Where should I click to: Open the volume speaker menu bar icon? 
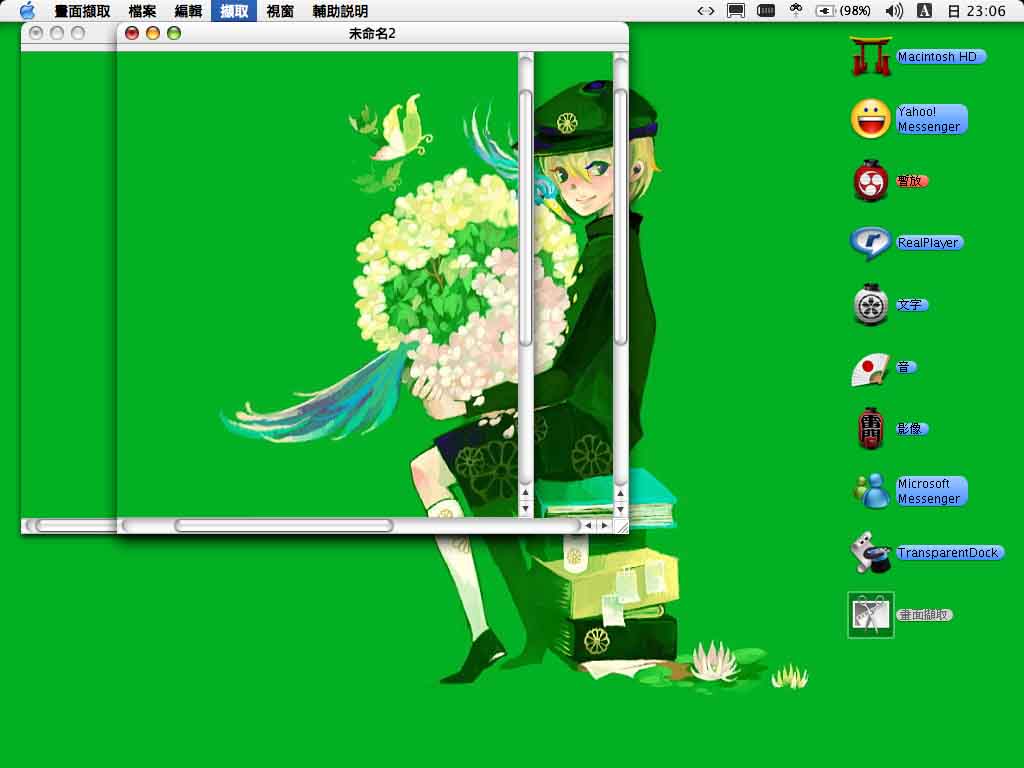pos(894,10)
